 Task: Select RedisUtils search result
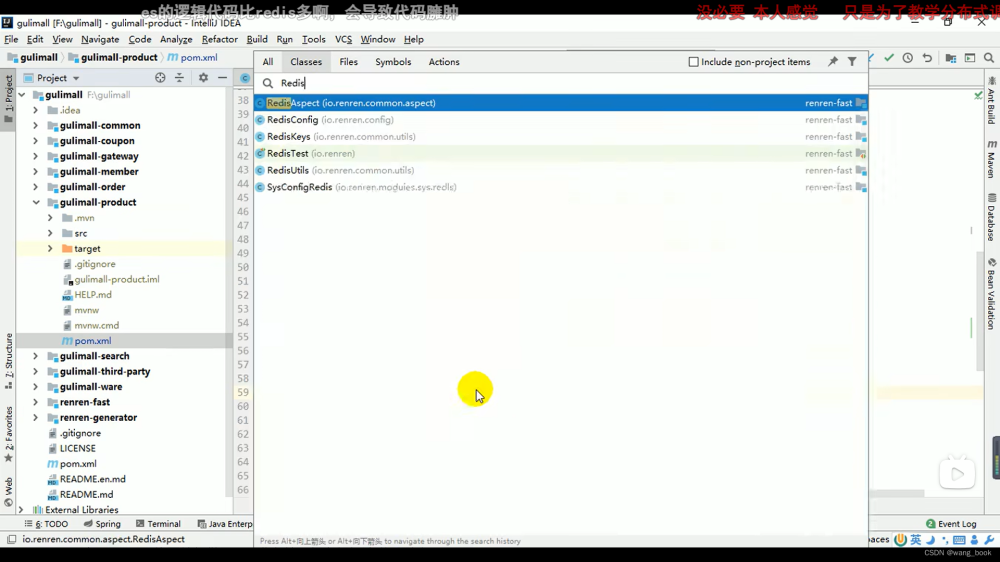coord(561,170)
